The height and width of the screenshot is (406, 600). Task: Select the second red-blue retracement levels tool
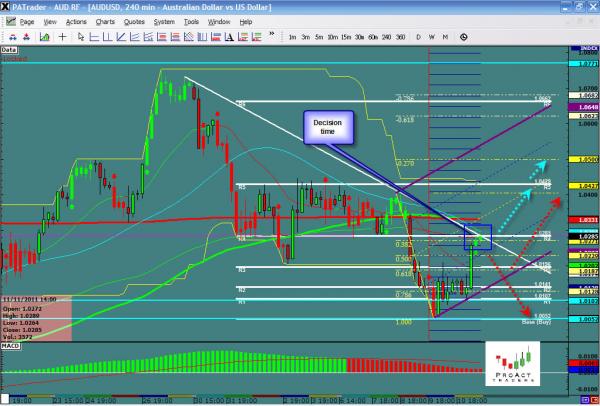[x=175, y=37]
